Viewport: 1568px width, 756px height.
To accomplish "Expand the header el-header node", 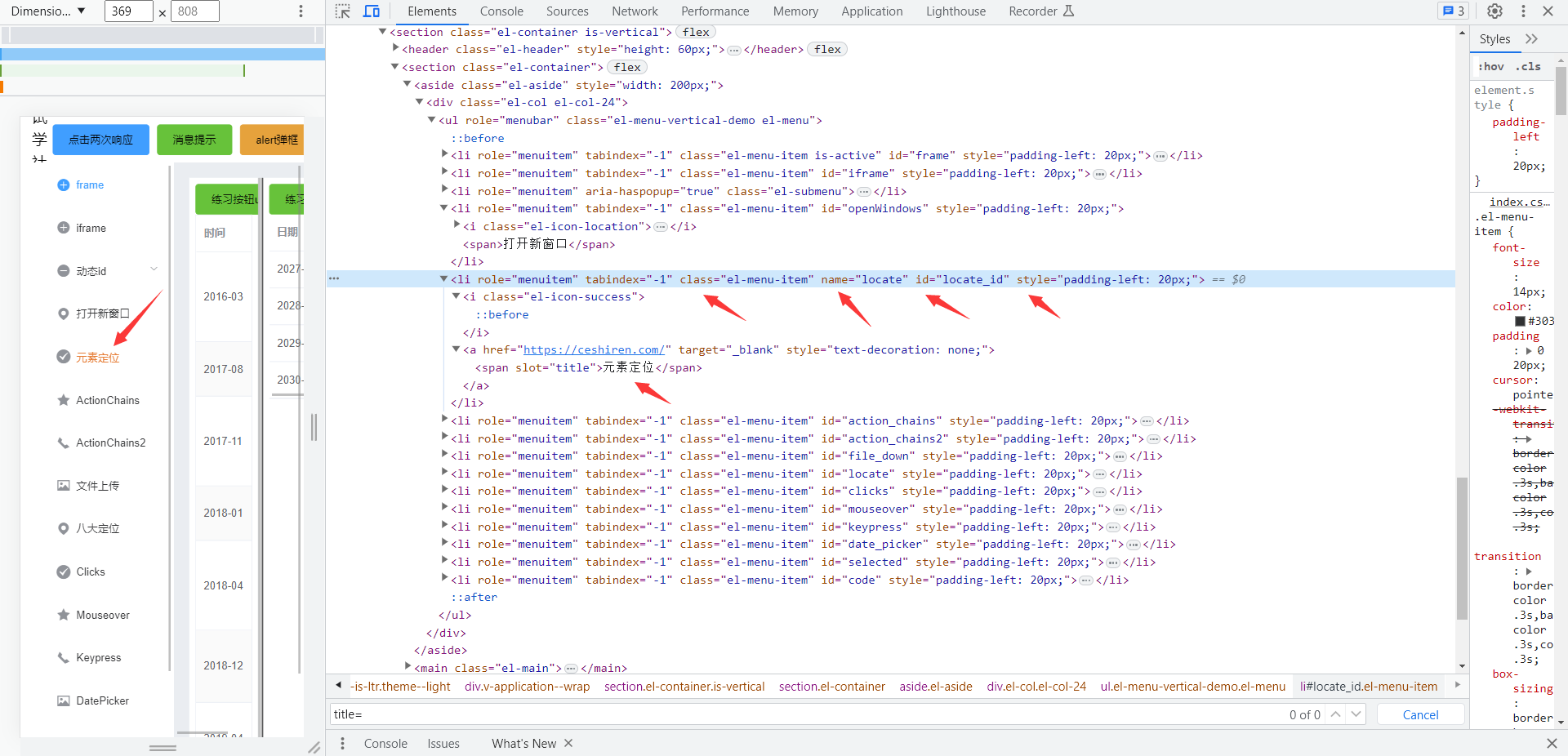I will pos(394,49).
